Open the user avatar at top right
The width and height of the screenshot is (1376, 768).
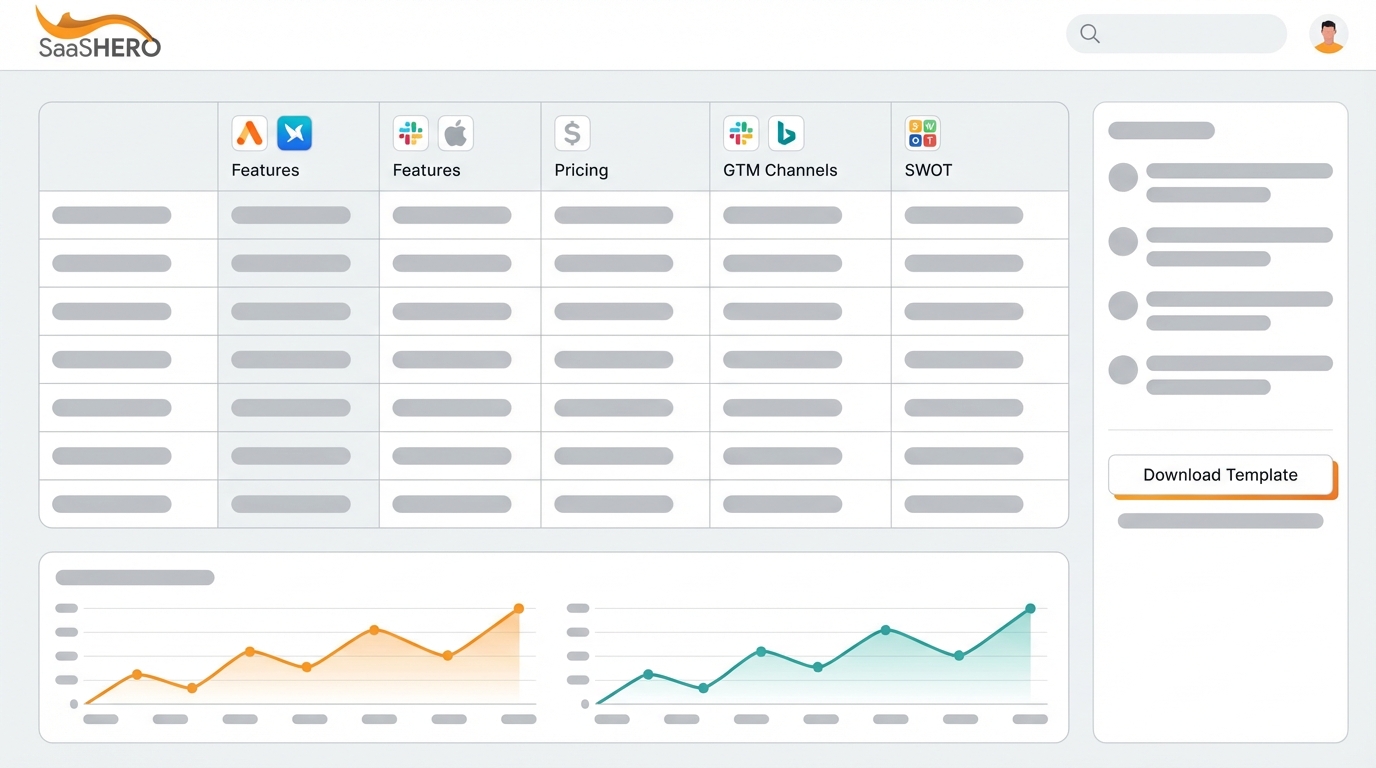click(x=1328, y=33)
